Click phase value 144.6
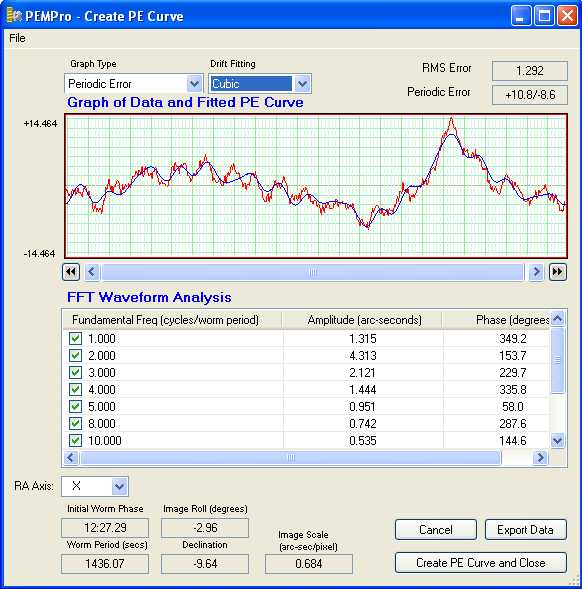Image resolution: width=582 pixels, height=589 pixels. (513, 441)
